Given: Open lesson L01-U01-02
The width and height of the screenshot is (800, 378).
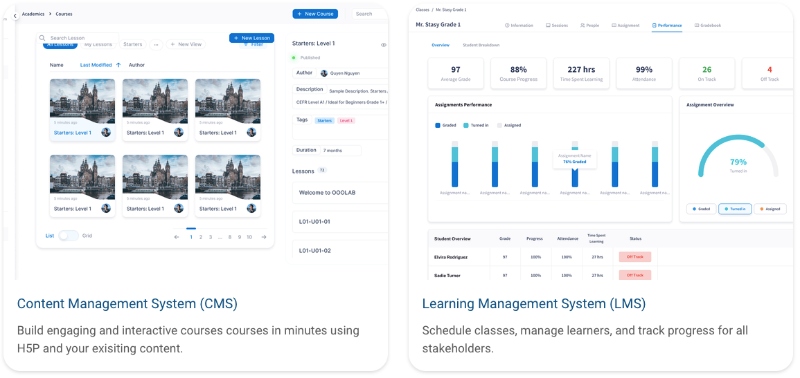Looking at the screenshot, I should coord(340,250).
